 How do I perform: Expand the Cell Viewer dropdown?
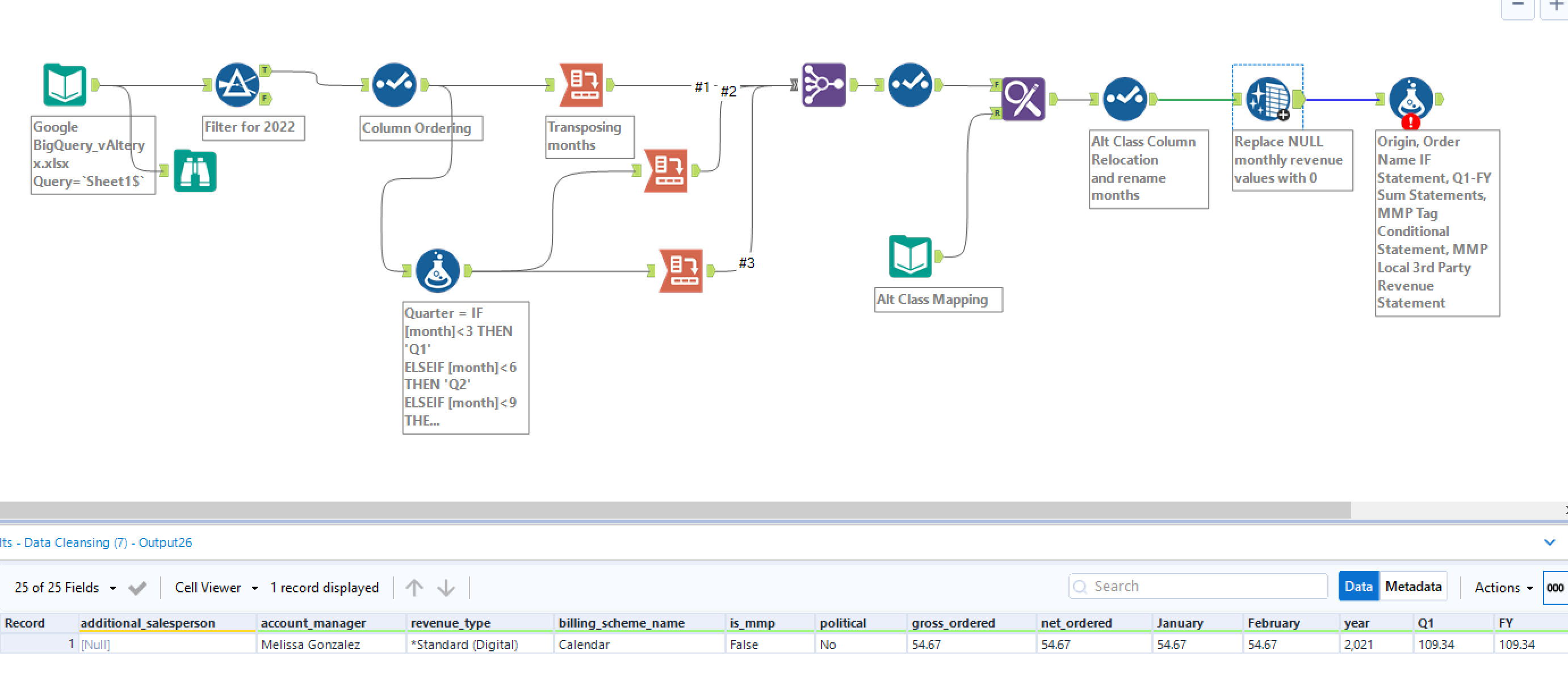click(x=216, y=587)
